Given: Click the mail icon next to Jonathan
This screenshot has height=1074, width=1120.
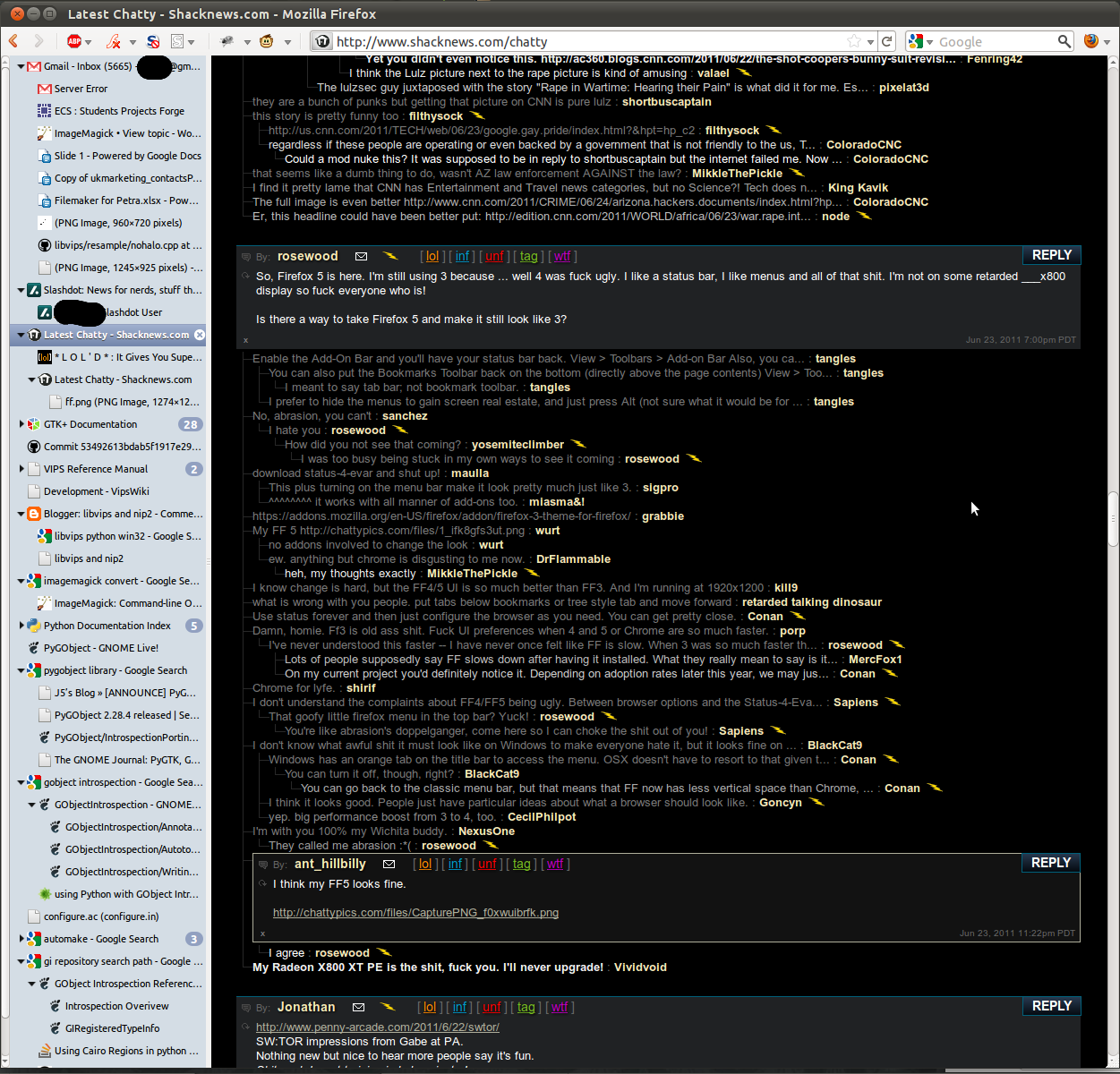Looking at the screenshot, I should [358, 1008].
